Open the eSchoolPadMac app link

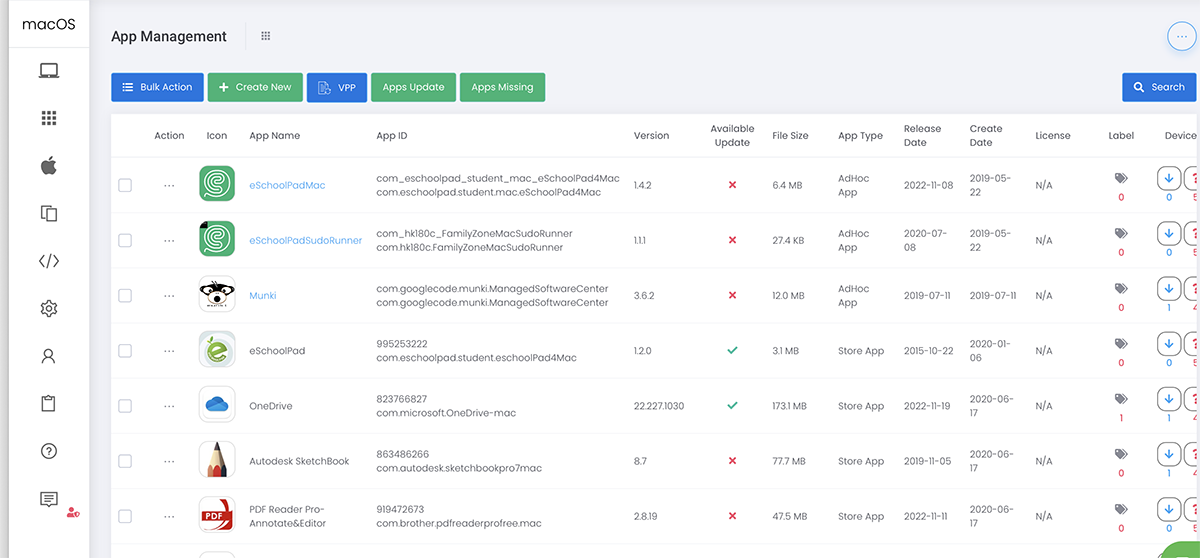(287, 185)
